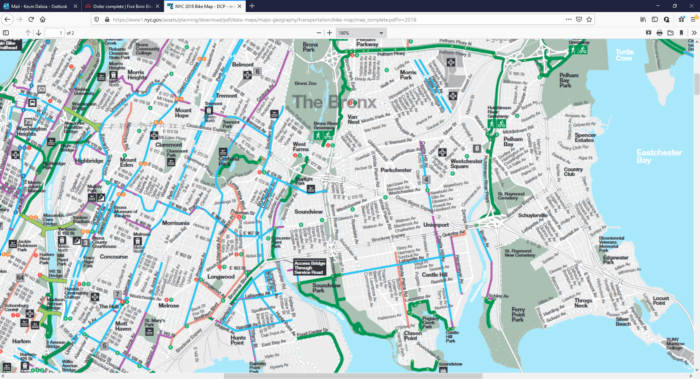Switch to Mail - Outlook tab
This screenshot has height=379, width=700.
point(40,6)
